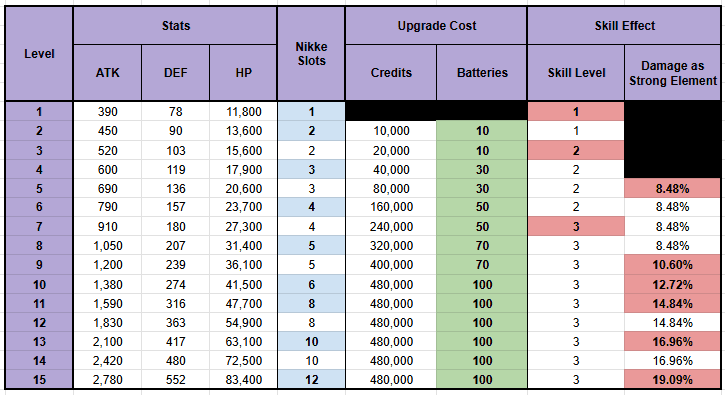
Task: Click the HP value 31,400
Action: [x=243, y=246]
